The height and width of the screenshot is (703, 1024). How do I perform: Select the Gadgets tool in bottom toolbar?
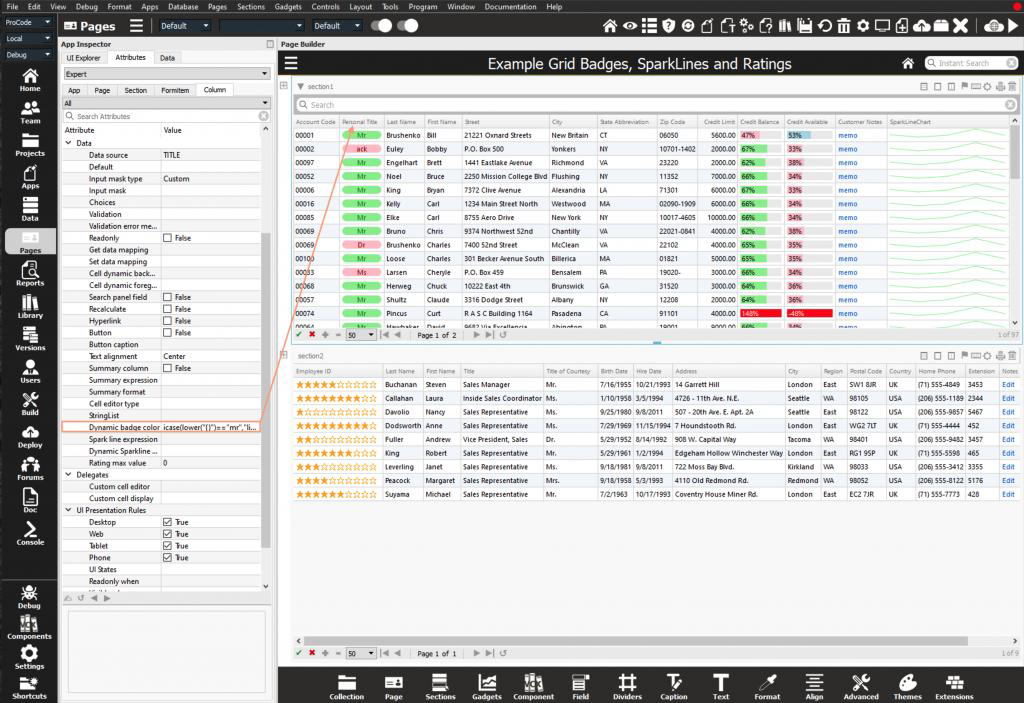click(486, 686)
